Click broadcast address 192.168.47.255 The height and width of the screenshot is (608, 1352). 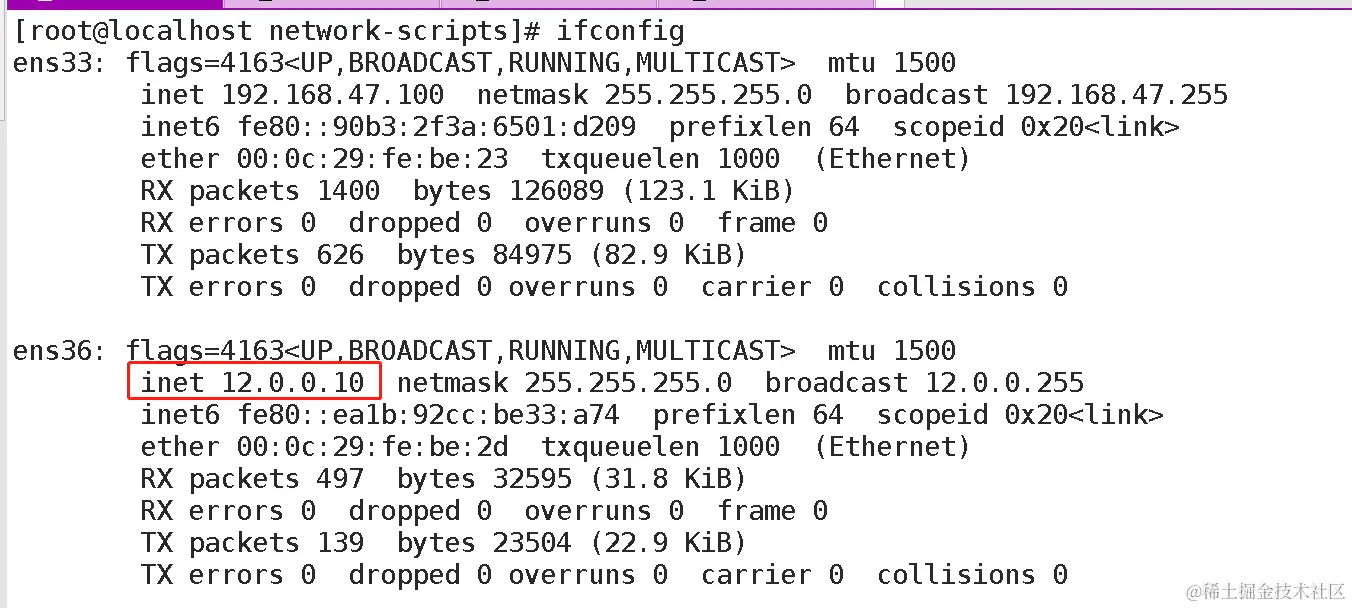[x=1117, y=95]
